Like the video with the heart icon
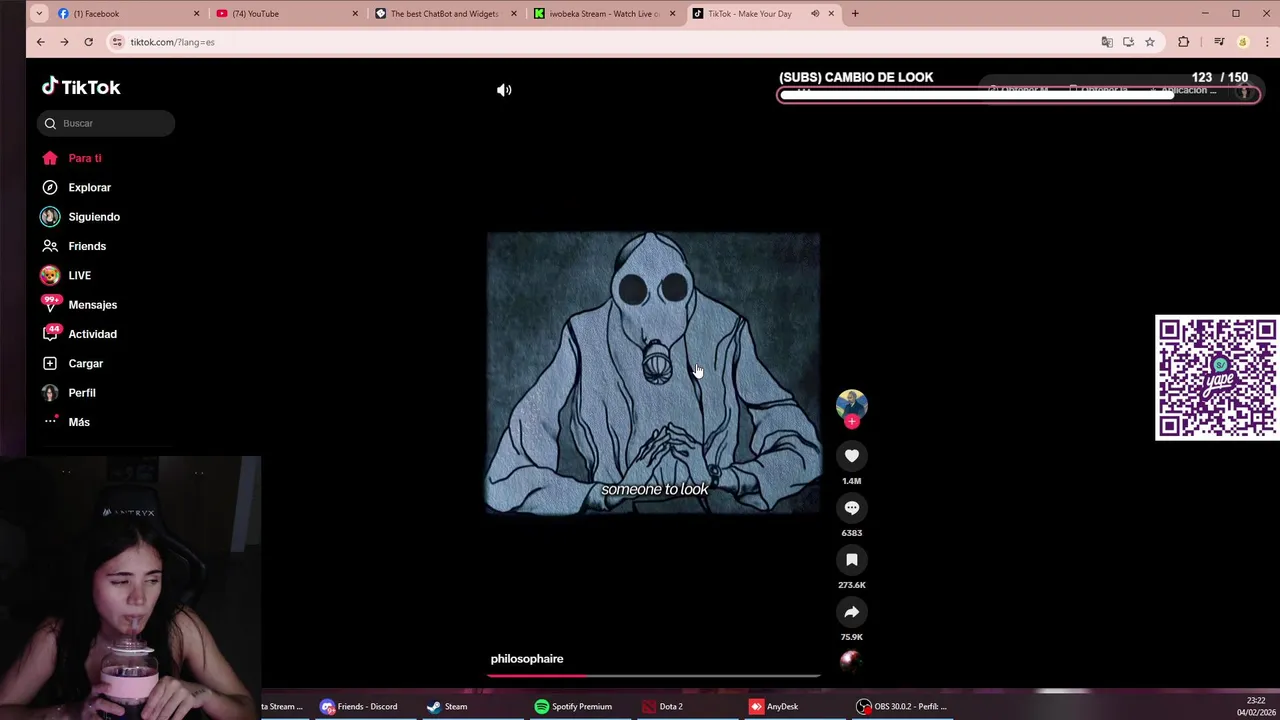Screen dimensions: 1280x720 pos(852,456)
